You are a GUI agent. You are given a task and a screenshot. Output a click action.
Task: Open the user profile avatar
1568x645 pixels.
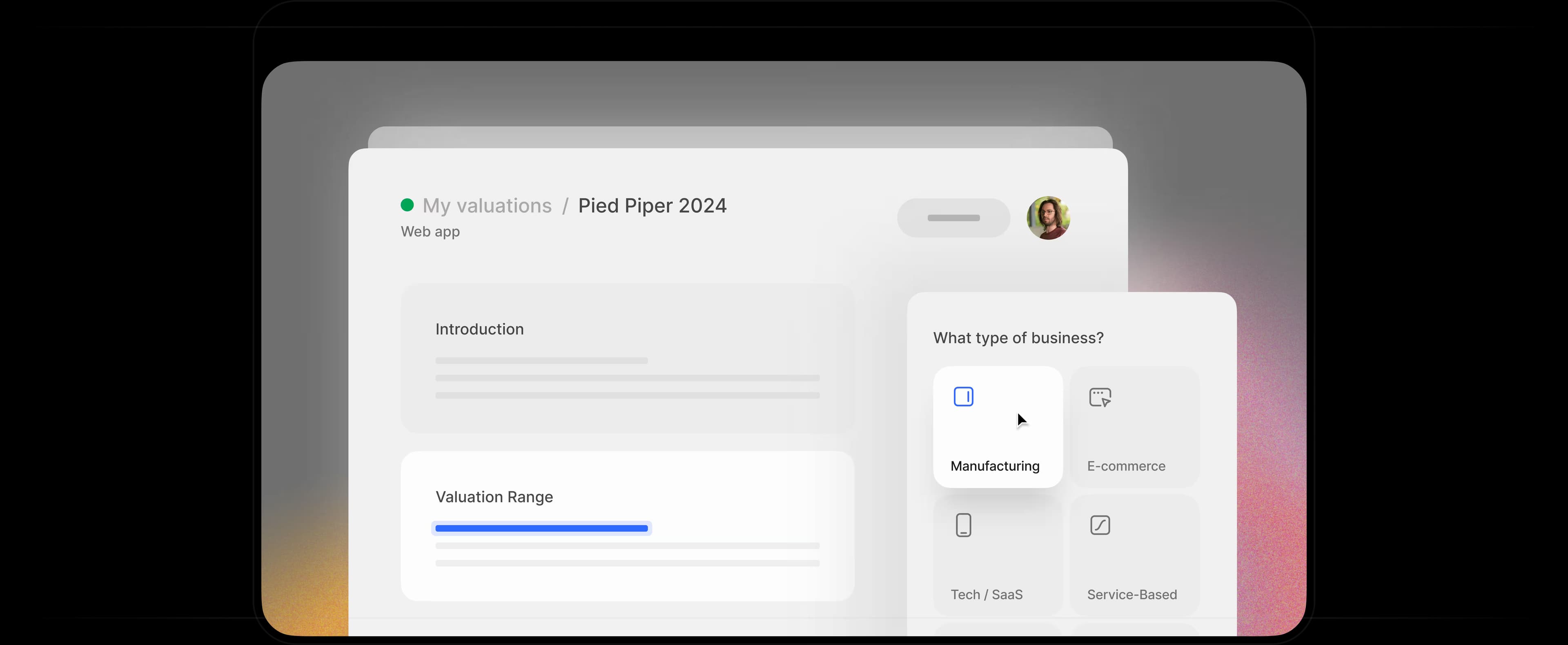(x=1048, y=218)
